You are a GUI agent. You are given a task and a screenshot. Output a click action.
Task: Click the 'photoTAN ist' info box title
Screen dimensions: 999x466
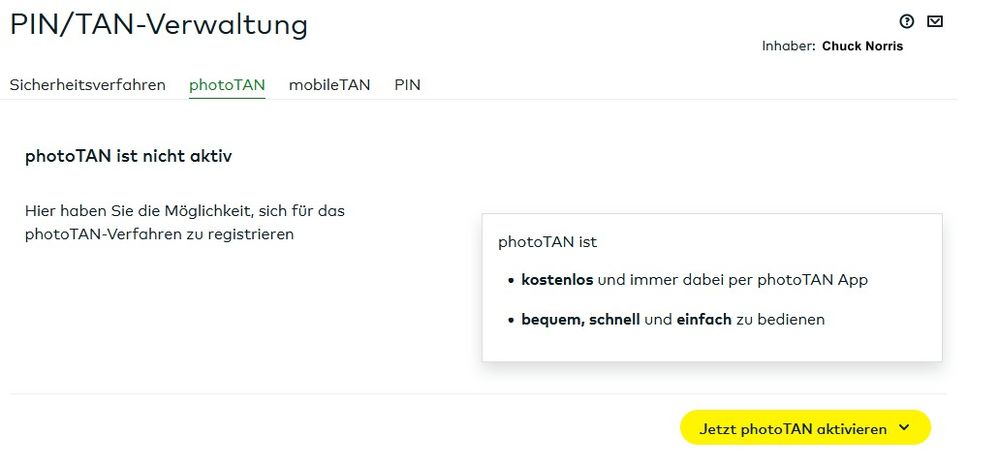547,242
